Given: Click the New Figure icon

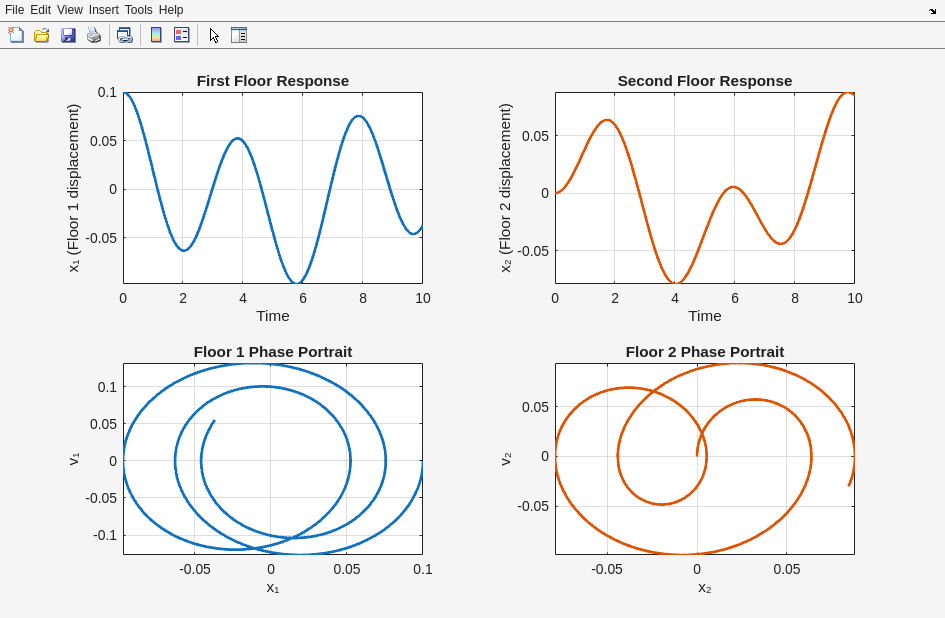Looking at the screenshot, I should (16, 35).
